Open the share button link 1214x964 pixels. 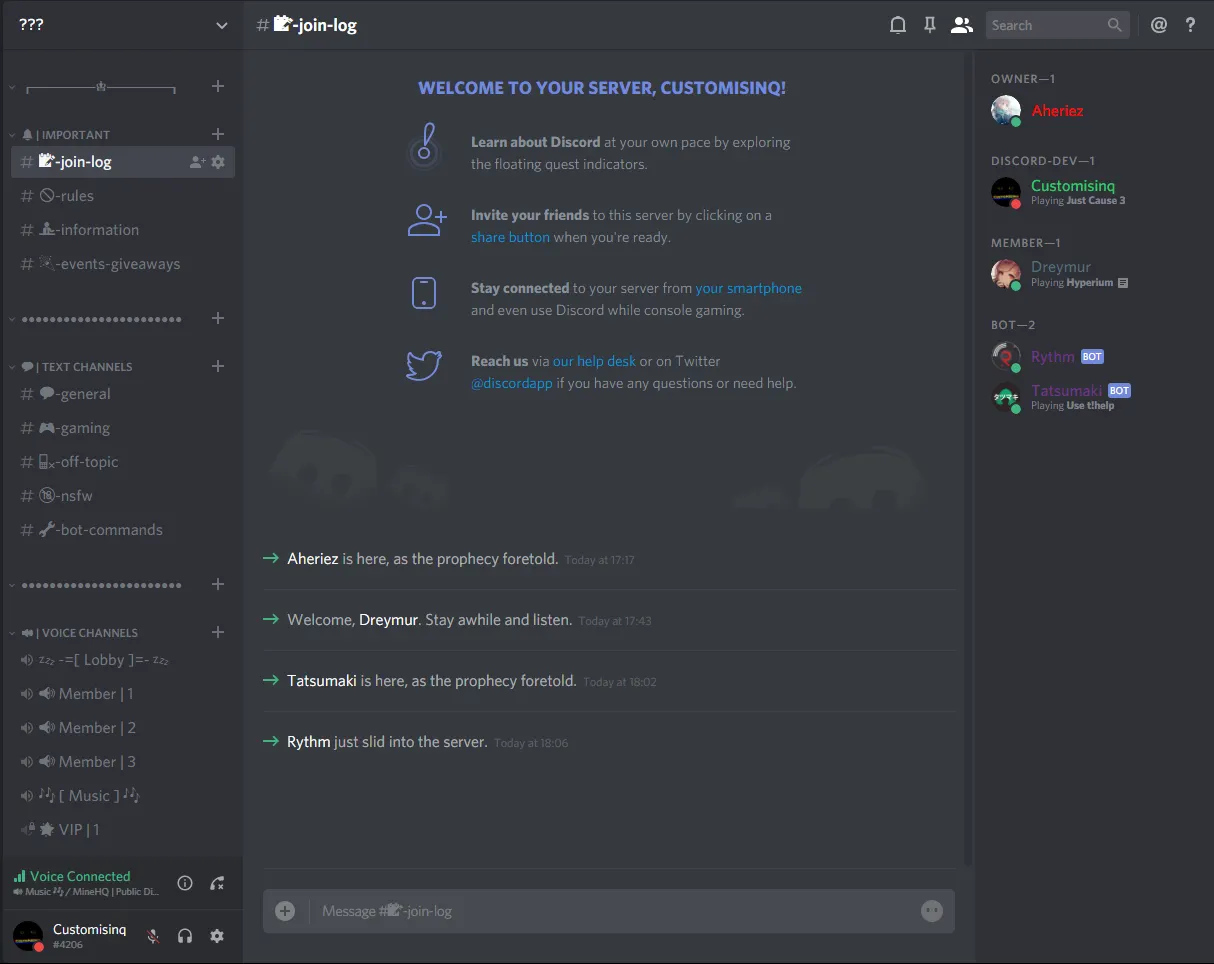point(510,237)
